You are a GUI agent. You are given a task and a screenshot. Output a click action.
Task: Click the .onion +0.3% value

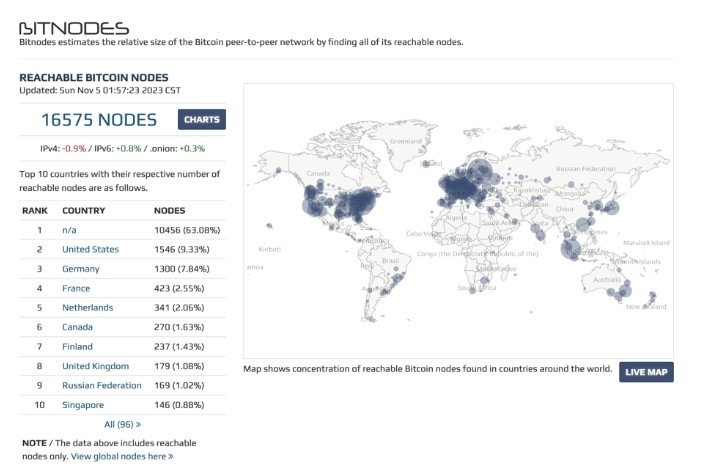point(192,148)
